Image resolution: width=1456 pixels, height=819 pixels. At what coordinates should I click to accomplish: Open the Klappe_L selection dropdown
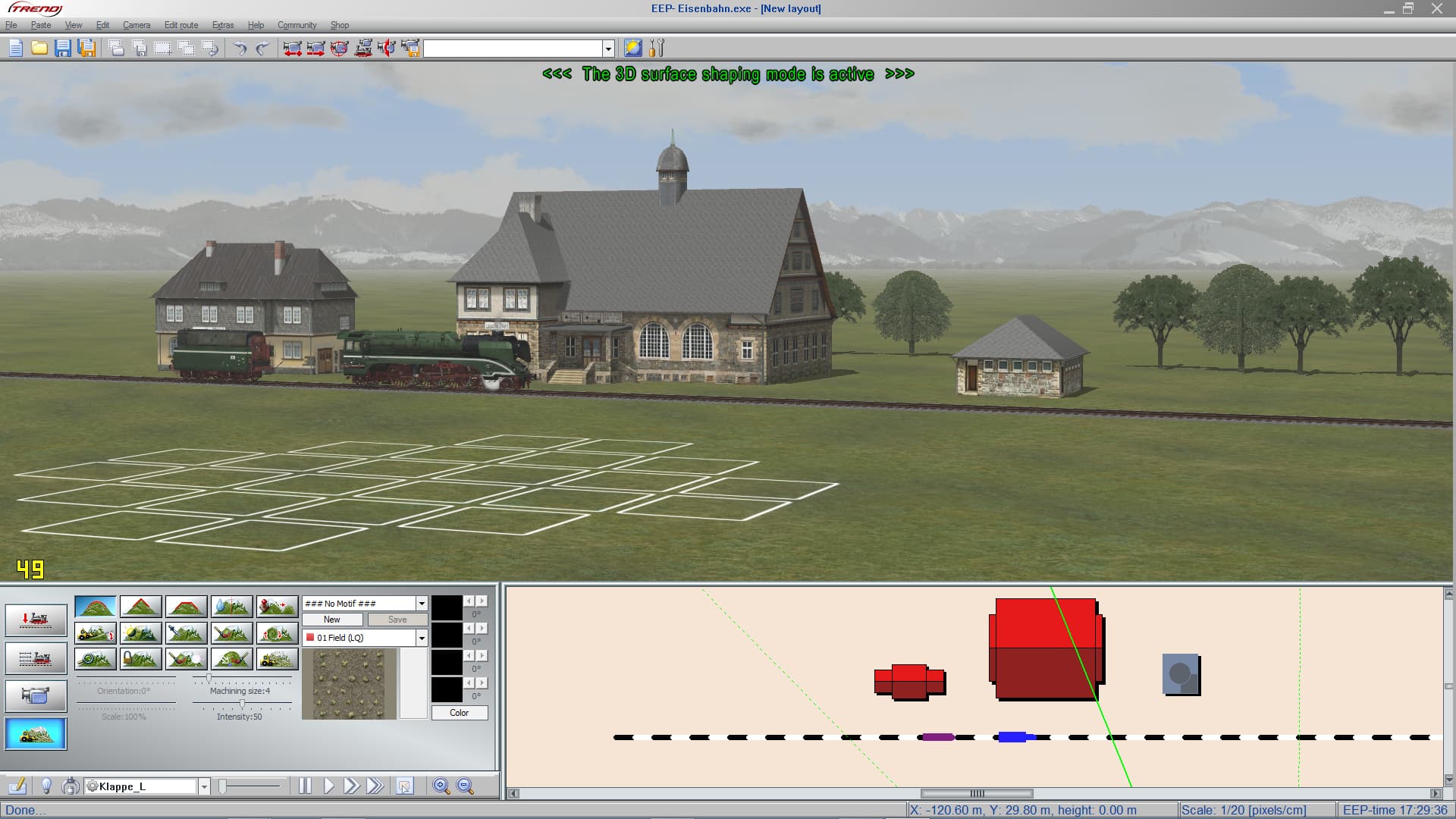pyautogui.click(x=205, y=786)
